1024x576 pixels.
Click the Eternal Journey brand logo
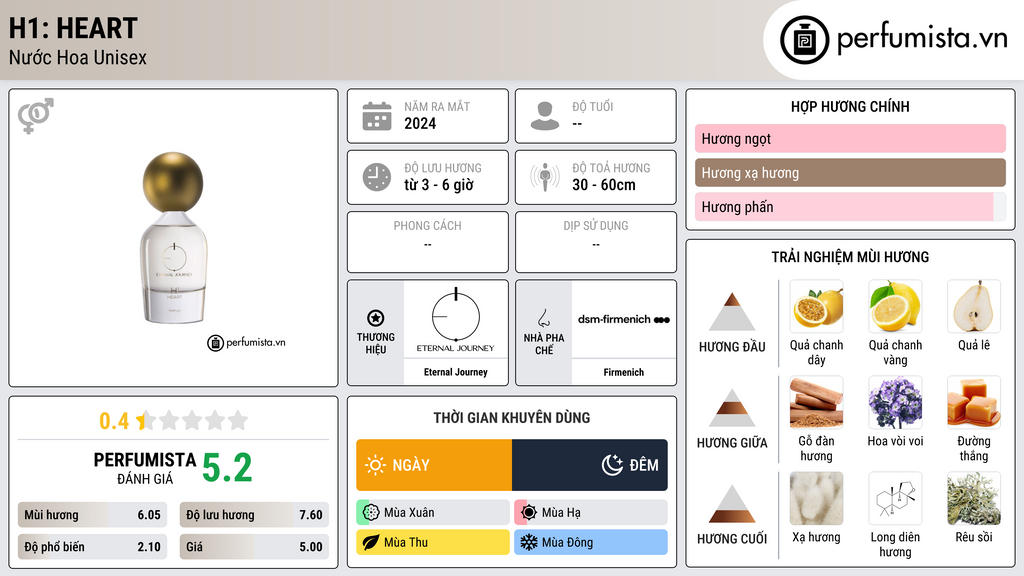(x=455, y=320)
